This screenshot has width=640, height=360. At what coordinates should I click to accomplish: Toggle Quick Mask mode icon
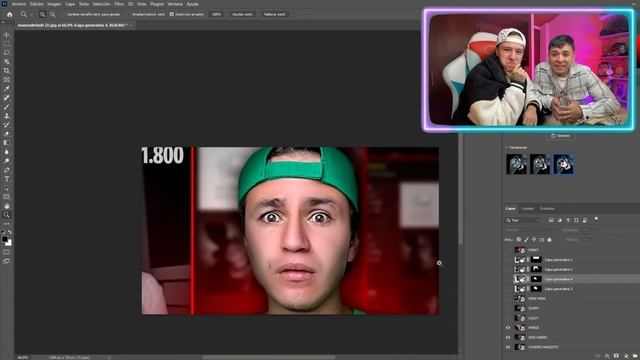7,252
